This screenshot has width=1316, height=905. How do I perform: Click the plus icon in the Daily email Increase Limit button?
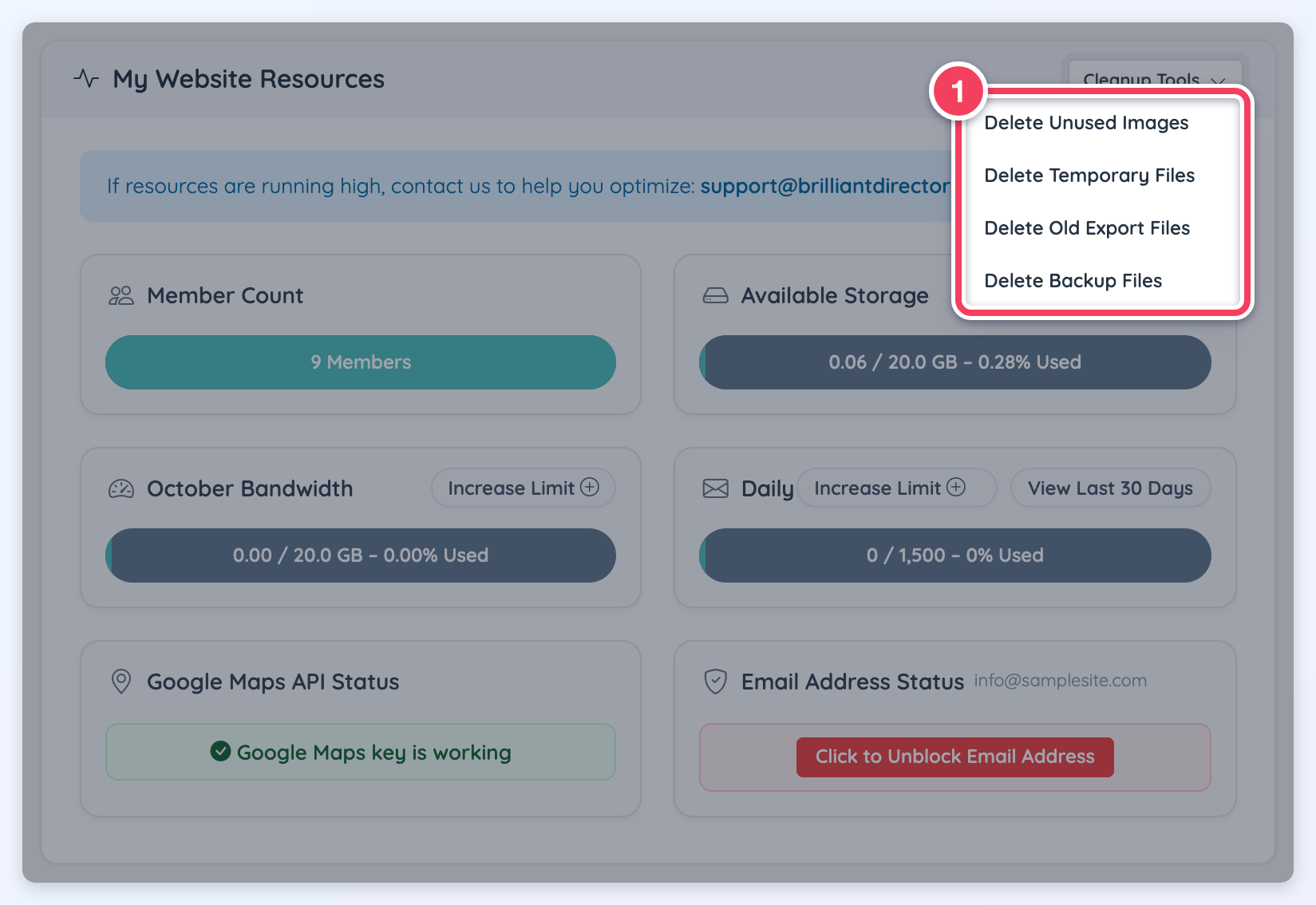coord(956,487)
